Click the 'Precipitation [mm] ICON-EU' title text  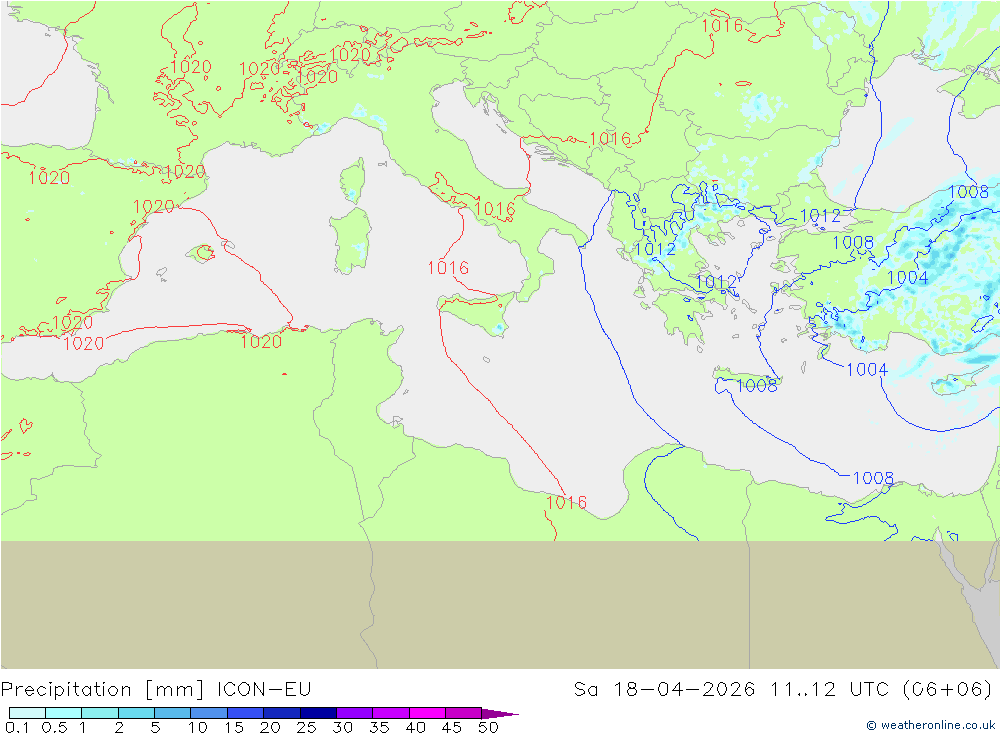[156, 690]
